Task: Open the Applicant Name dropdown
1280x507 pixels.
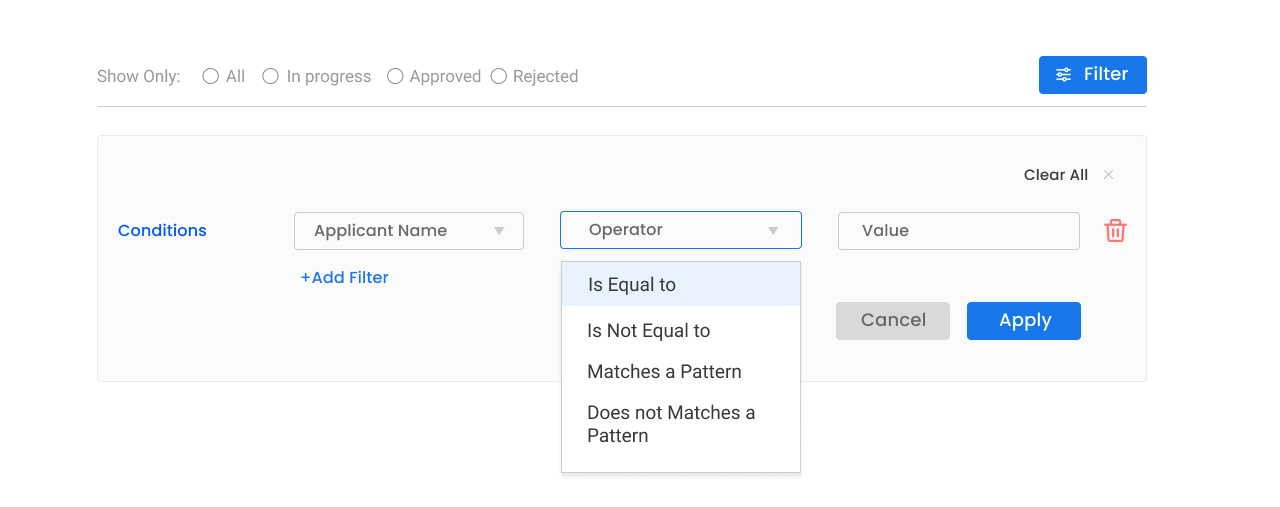Action: coord(408,231)
